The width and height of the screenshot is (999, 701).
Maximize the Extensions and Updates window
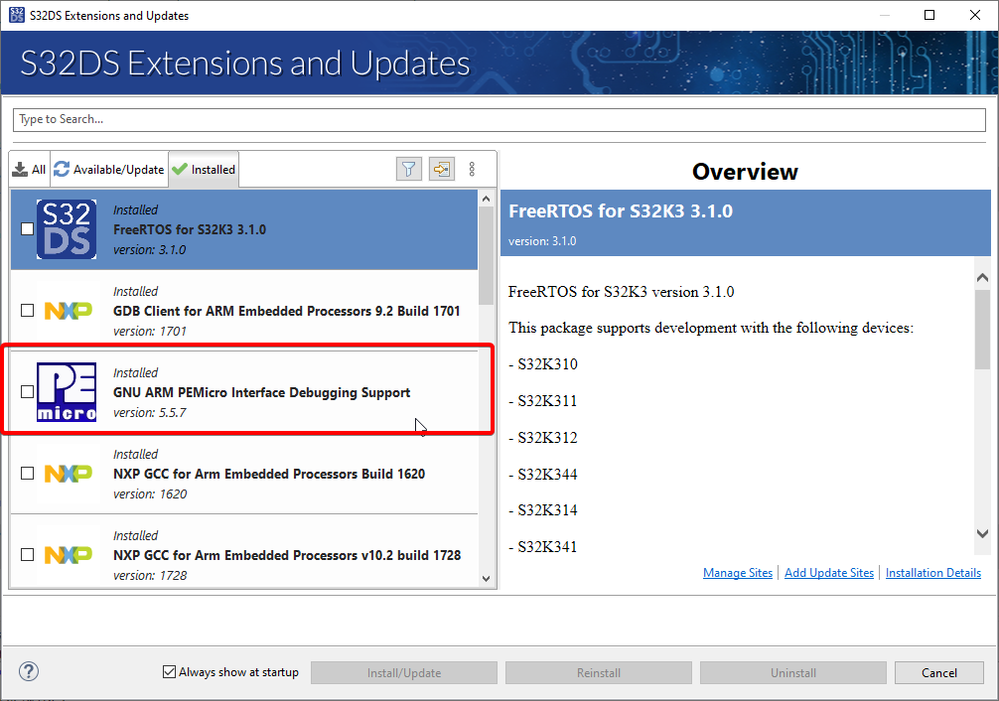tap(930, 15)
